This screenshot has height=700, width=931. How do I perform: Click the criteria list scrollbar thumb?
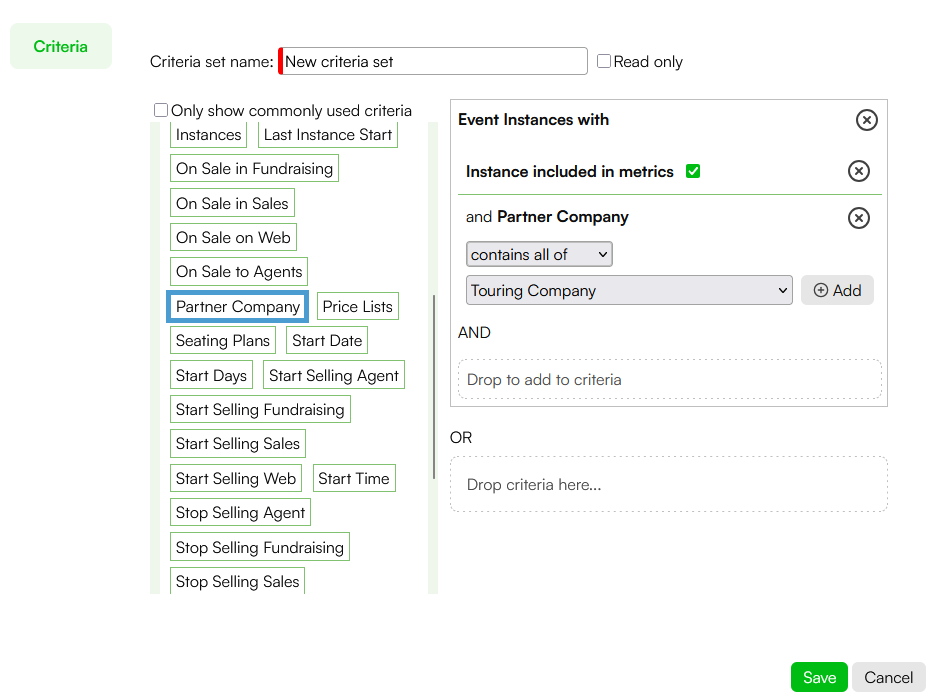point(434,386)
